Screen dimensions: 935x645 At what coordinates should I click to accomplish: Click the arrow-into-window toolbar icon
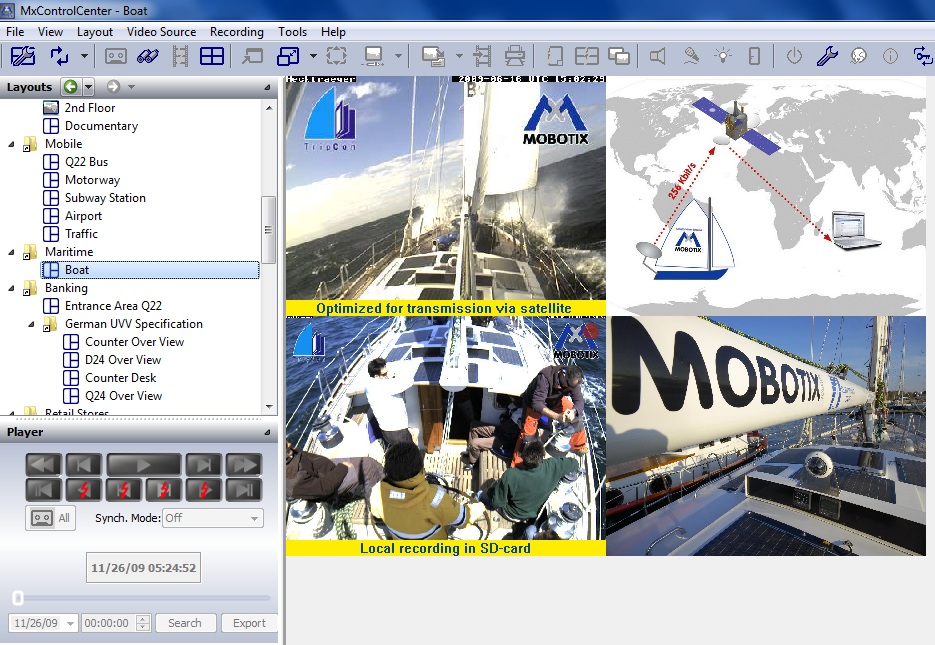(x=252, y=57)
